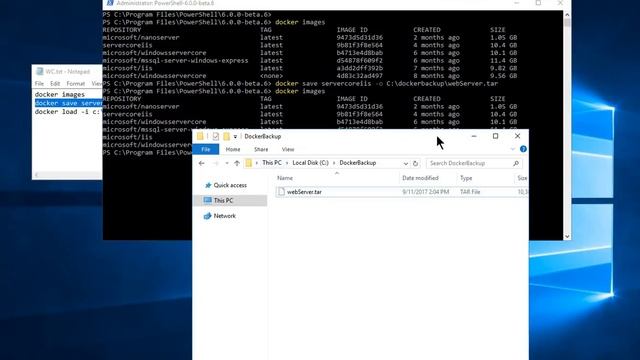
Task: Click the folder icon in address bar
Action: pyautogui.click(x=249, y=163)
